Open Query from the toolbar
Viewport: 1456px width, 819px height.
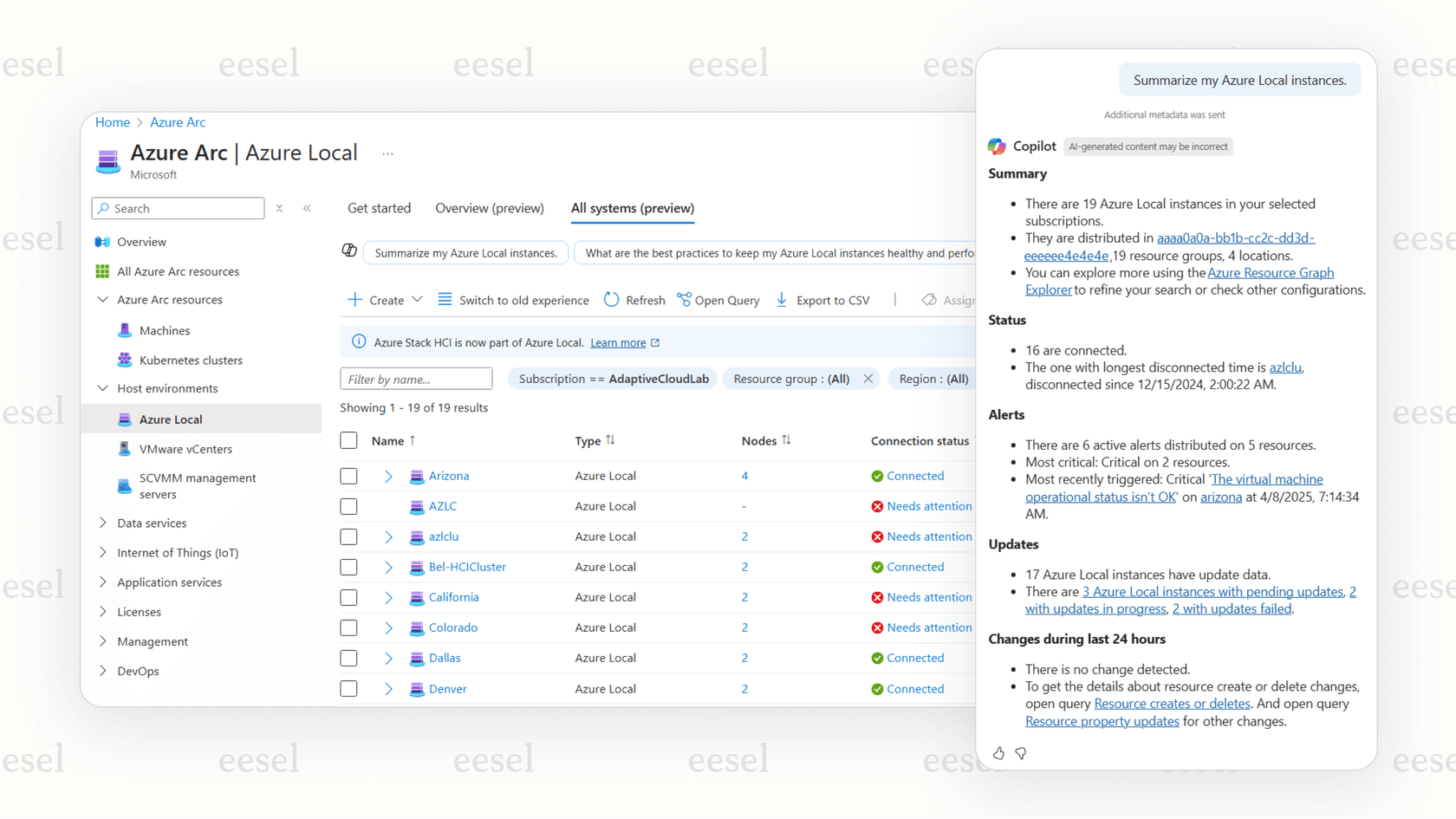718,300
